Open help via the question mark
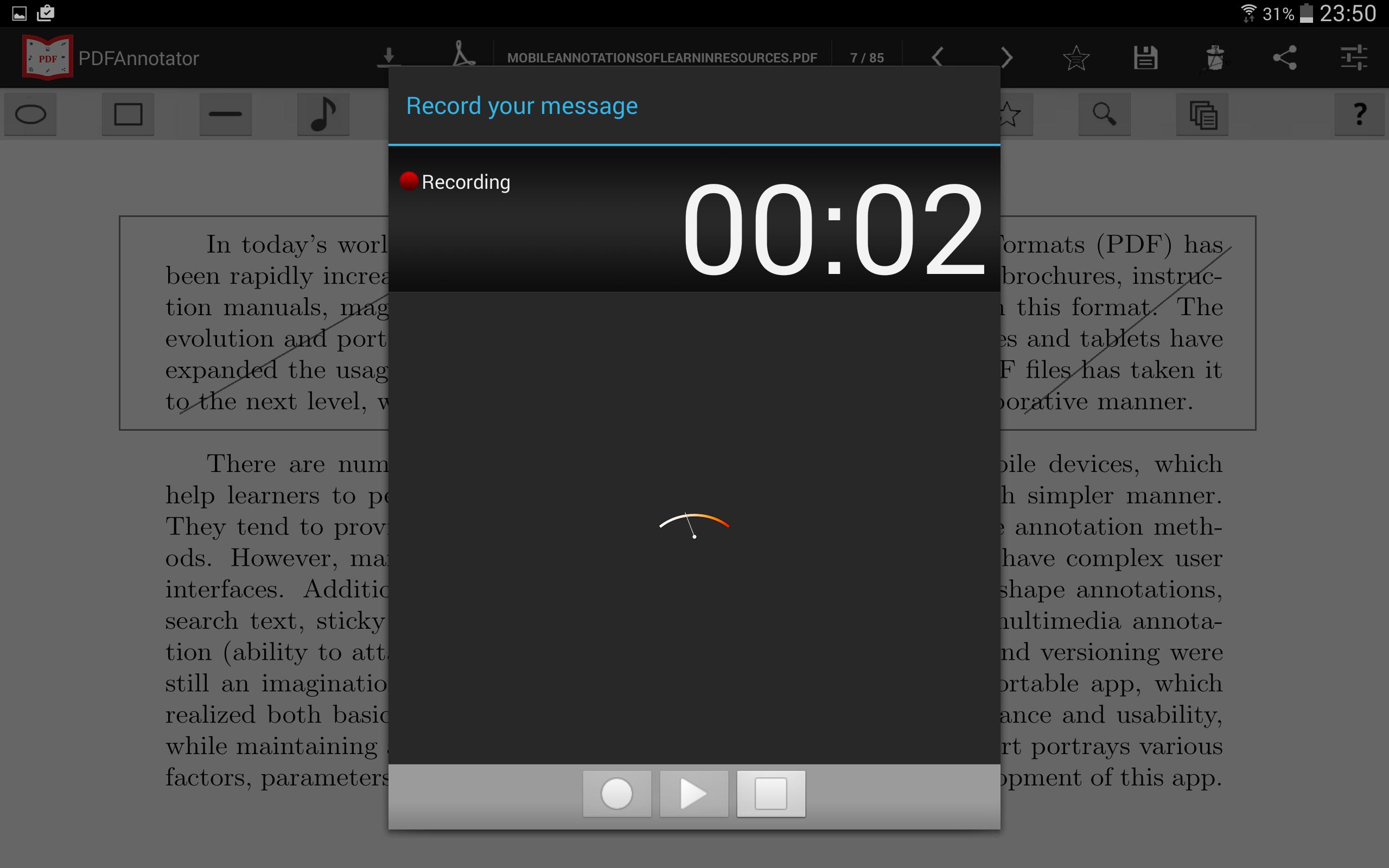1389x868 pixels. tap(1360, 114)
